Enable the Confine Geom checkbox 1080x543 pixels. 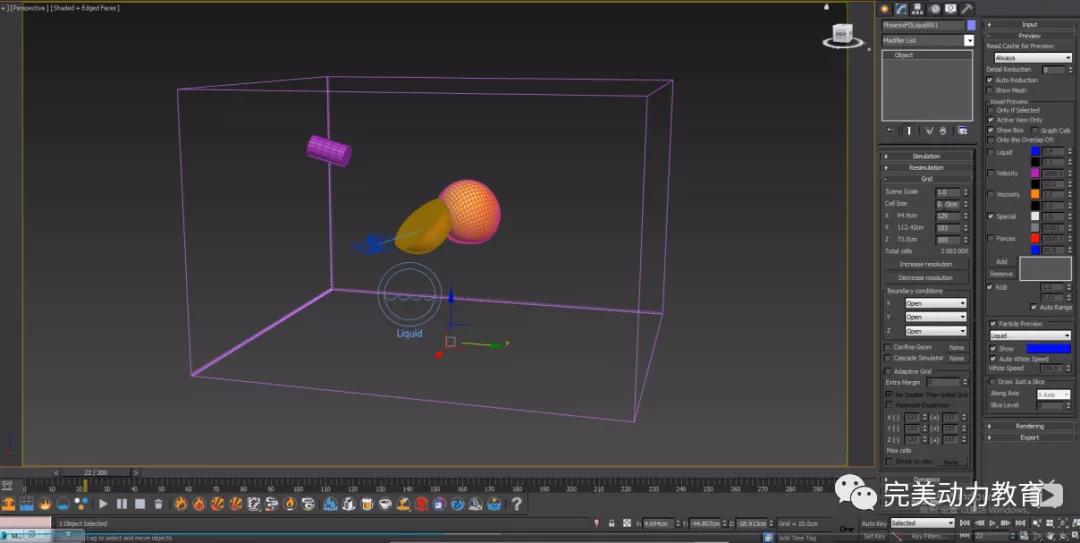pos(888,347)
